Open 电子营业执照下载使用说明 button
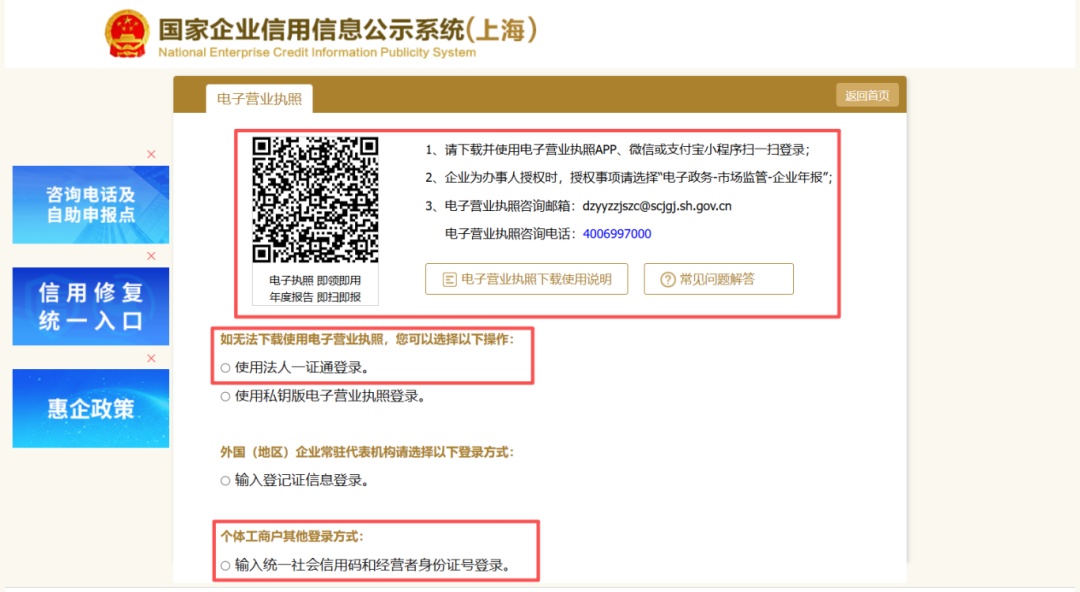Viewport: 1080px width, 592px height. (x=526, y=279)
